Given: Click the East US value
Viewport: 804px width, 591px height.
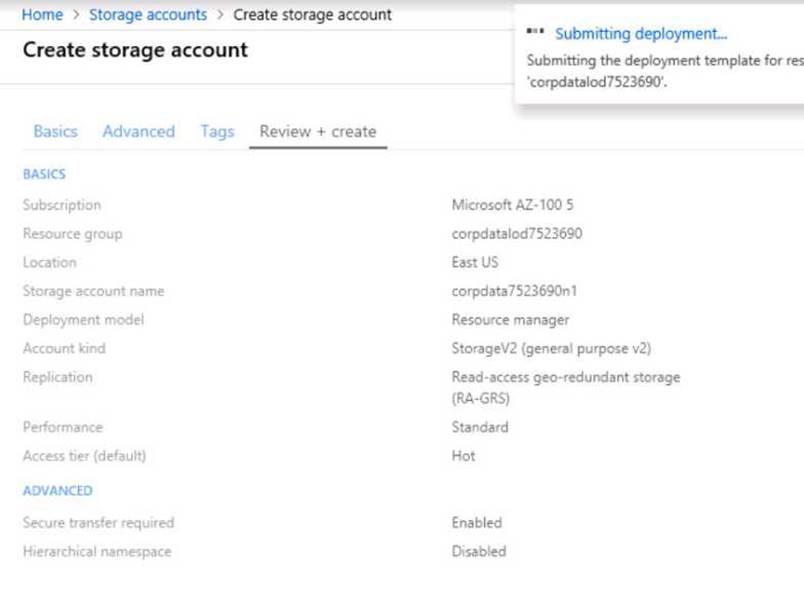Looking at the screenshot, I should [475, 262].
